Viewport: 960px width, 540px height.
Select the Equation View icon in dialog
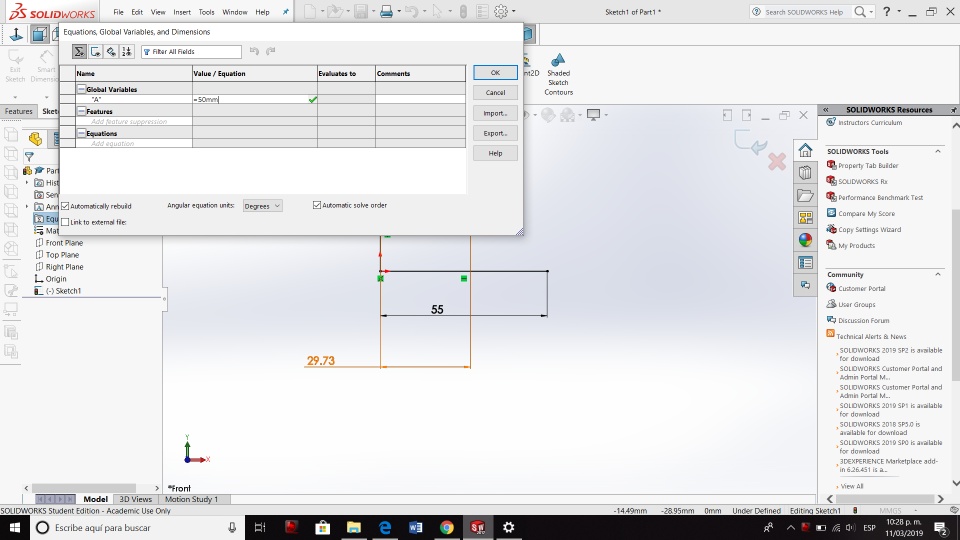click(80, 51)
